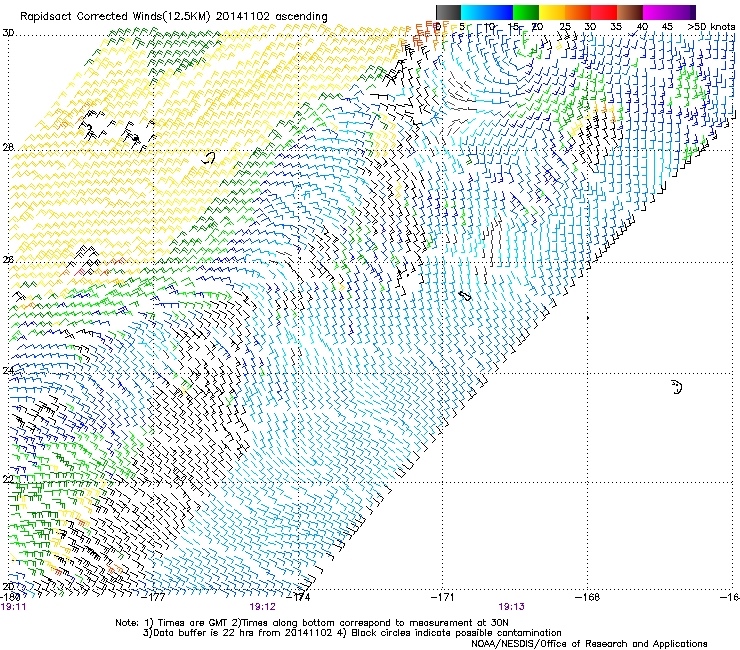Click the longitude label '-171'

(443, 597)
